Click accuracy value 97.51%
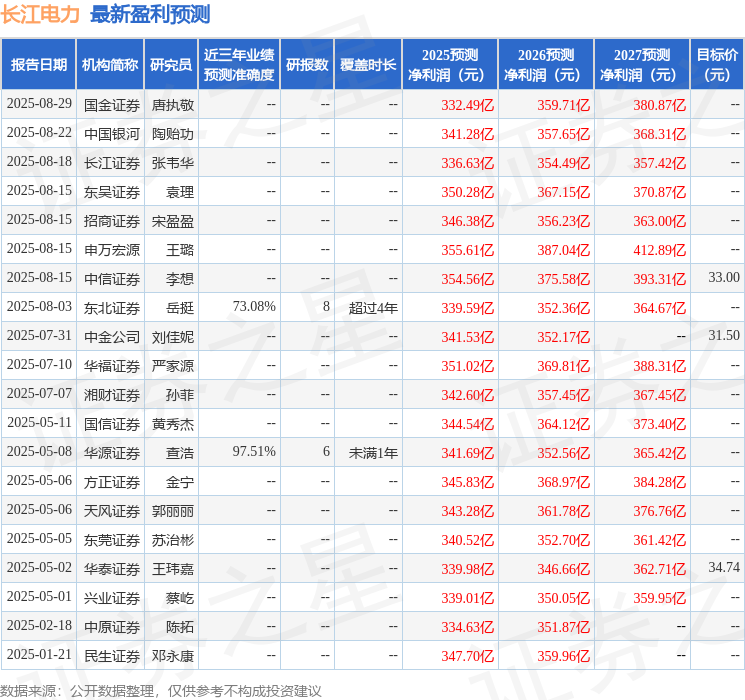Screen dimensions: 745x700 [254, 451]
